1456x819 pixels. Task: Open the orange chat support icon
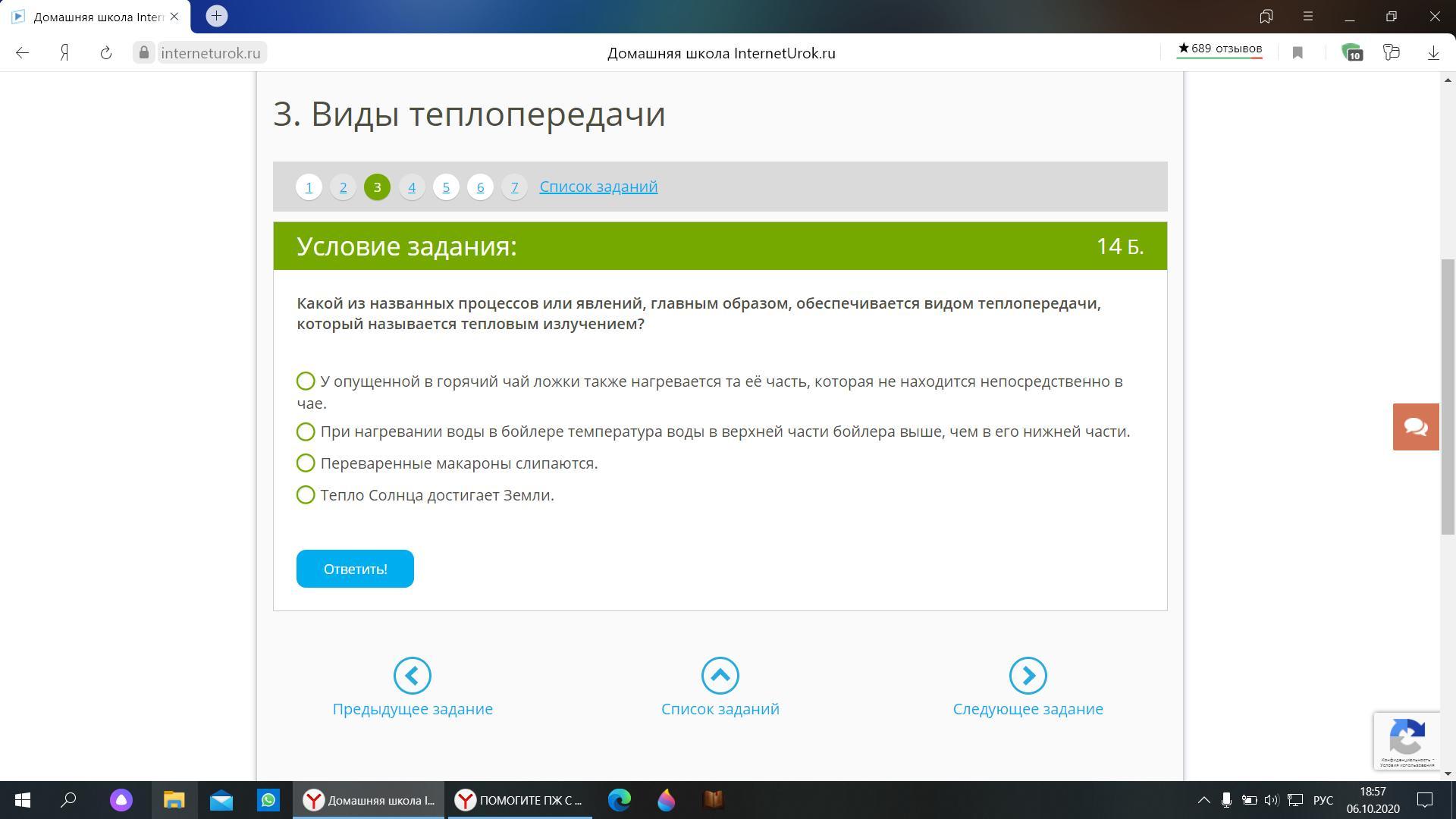click(x=1415, y=427)
